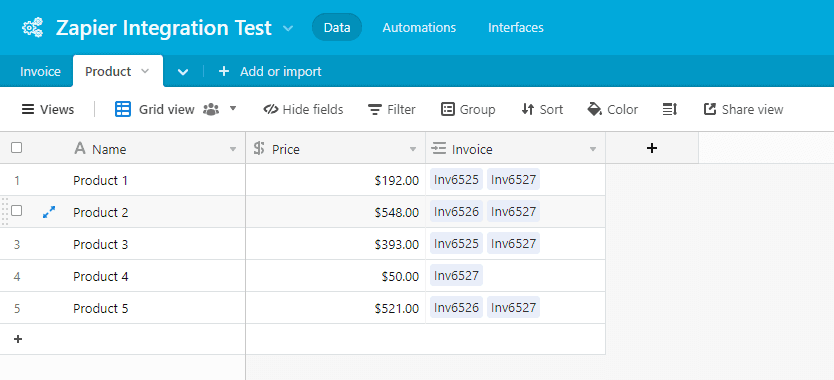Select the $393.00 price cell
Screen dimensions: 834x380
[x=336, y=244]
